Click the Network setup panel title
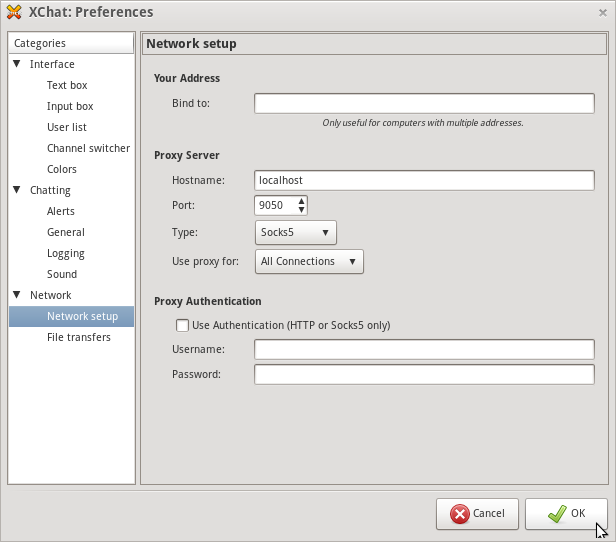616x542 pixels. pos(191,44)
